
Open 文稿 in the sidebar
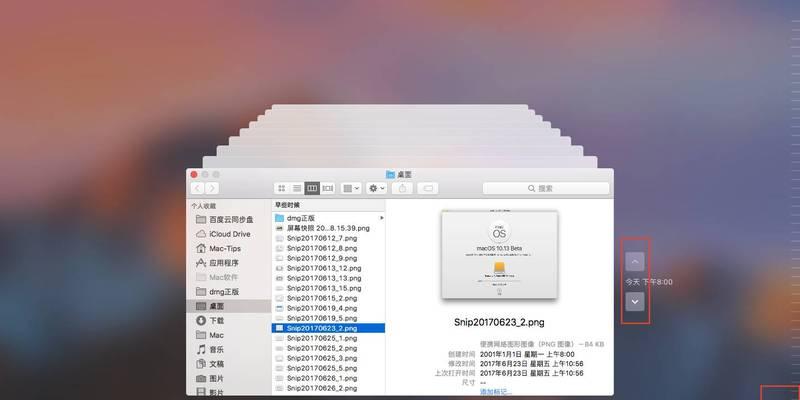229,364
